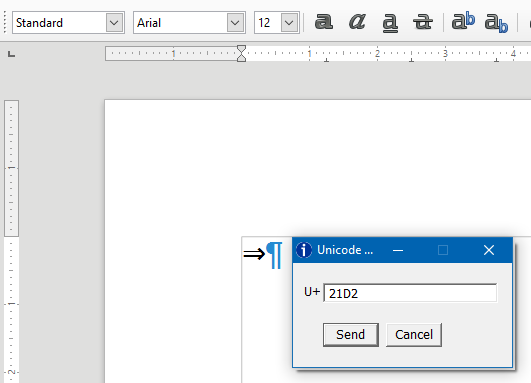
Task: Click the U+ code input field with 21D2
Action: (x=410, y=293)
